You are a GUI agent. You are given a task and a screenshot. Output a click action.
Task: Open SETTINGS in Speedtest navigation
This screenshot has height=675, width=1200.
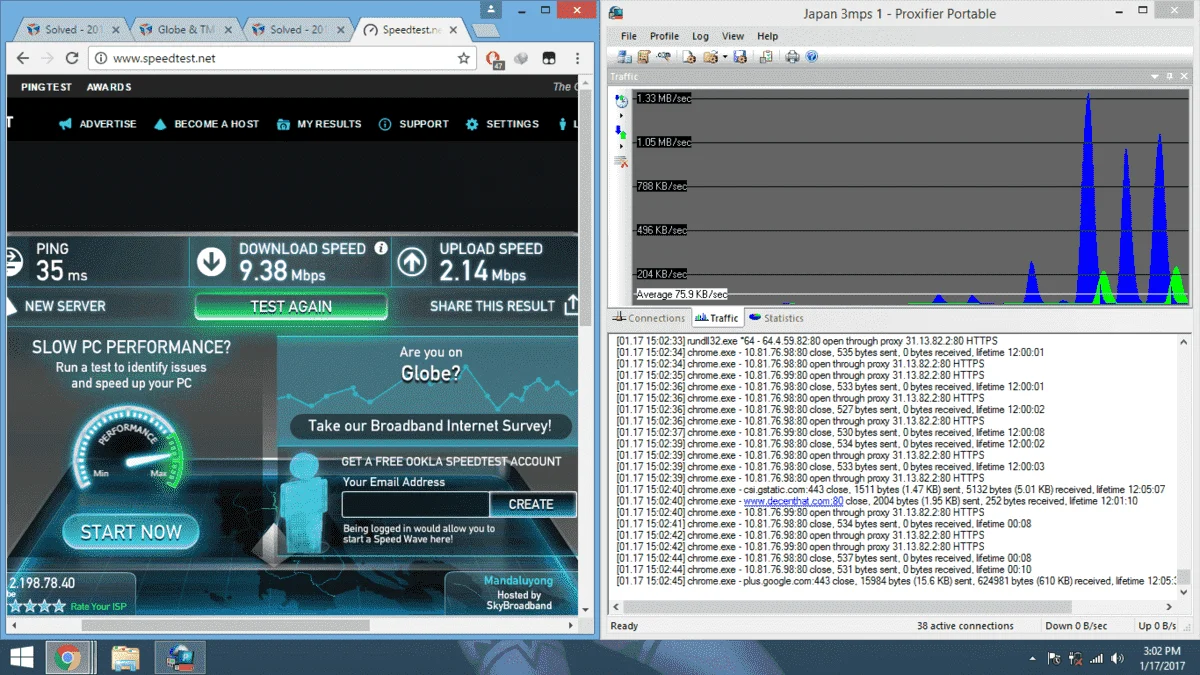pyautogui.click(x=502, y=124)
